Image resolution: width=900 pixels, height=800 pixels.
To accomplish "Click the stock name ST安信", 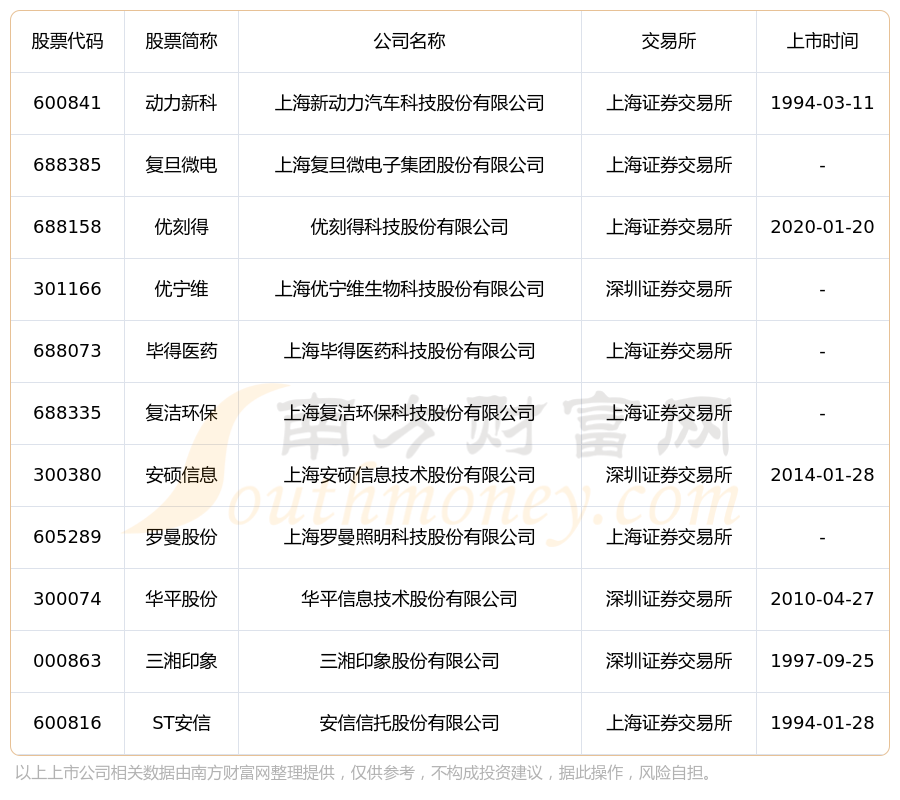I will tap(181, 723).
